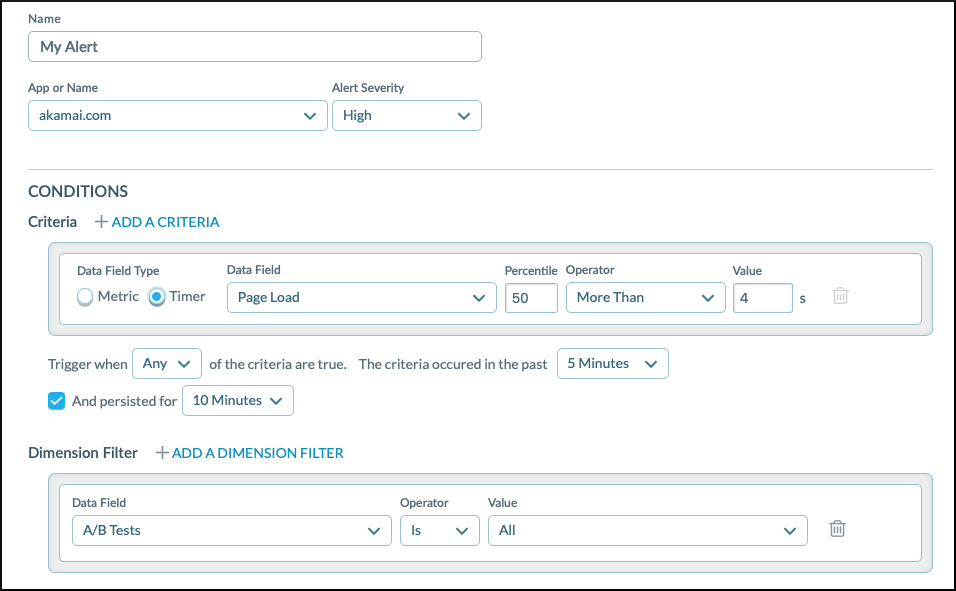The image size is (956, 591).
Task: Delete the A/B Tests dimension filter
Action: point(837,529)
